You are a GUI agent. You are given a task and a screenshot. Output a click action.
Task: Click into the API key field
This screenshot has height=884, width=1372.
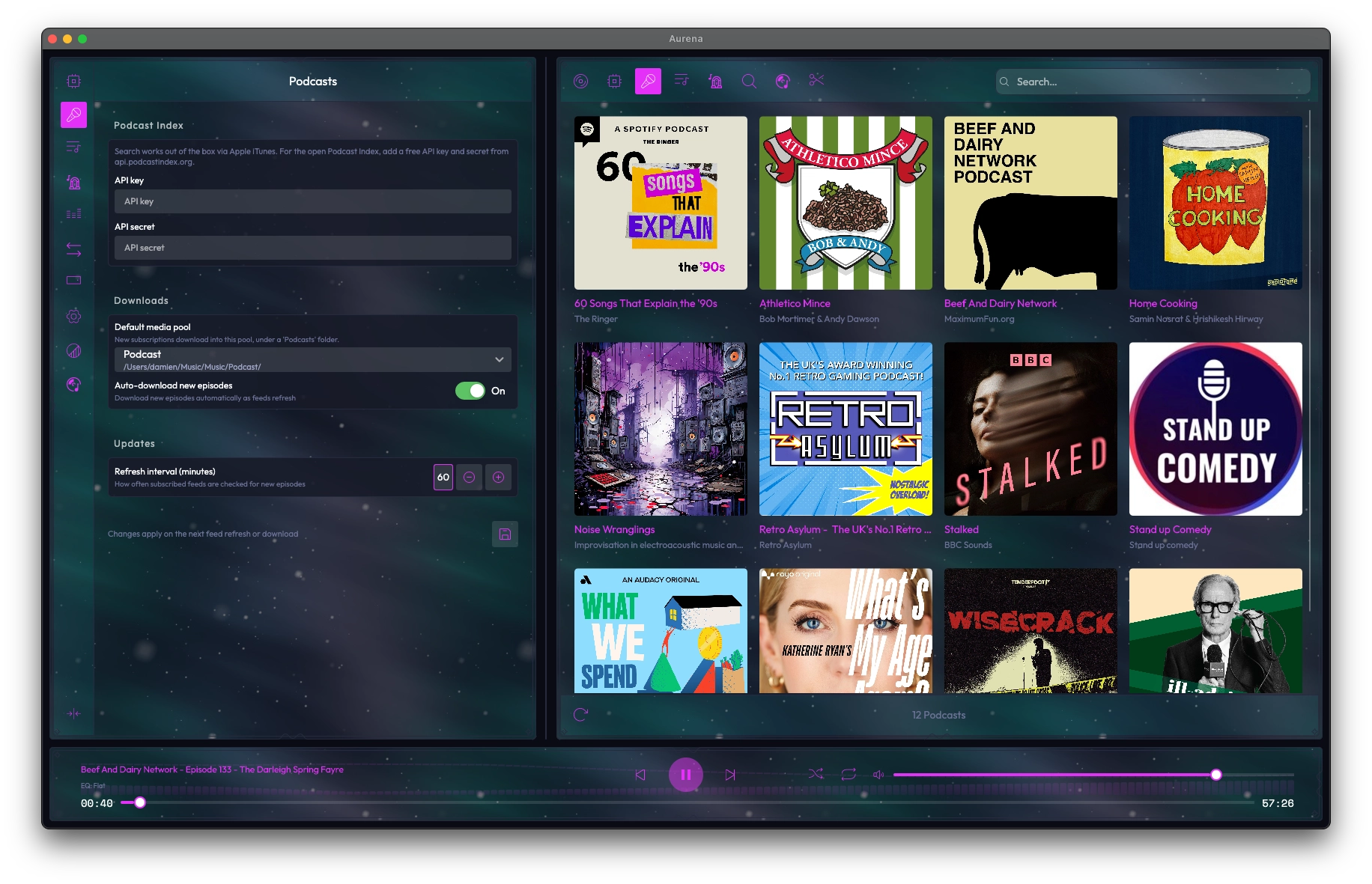tap(313, 201)
